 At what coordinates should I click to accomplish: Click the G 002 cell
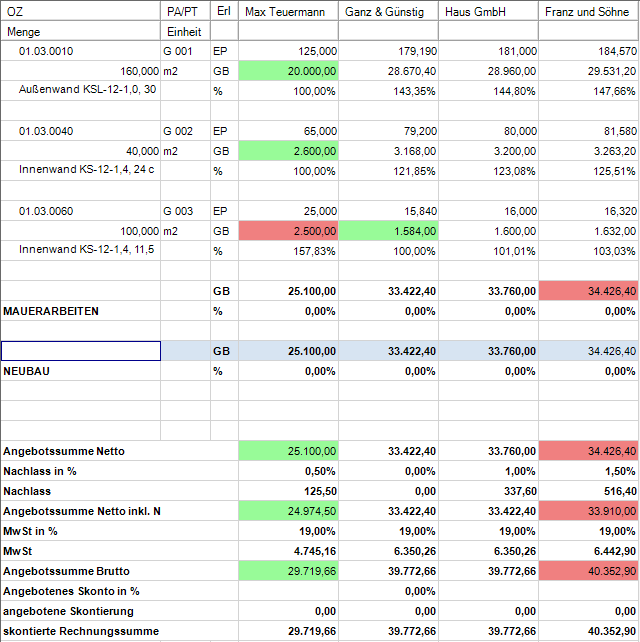[x=185, y=131]
